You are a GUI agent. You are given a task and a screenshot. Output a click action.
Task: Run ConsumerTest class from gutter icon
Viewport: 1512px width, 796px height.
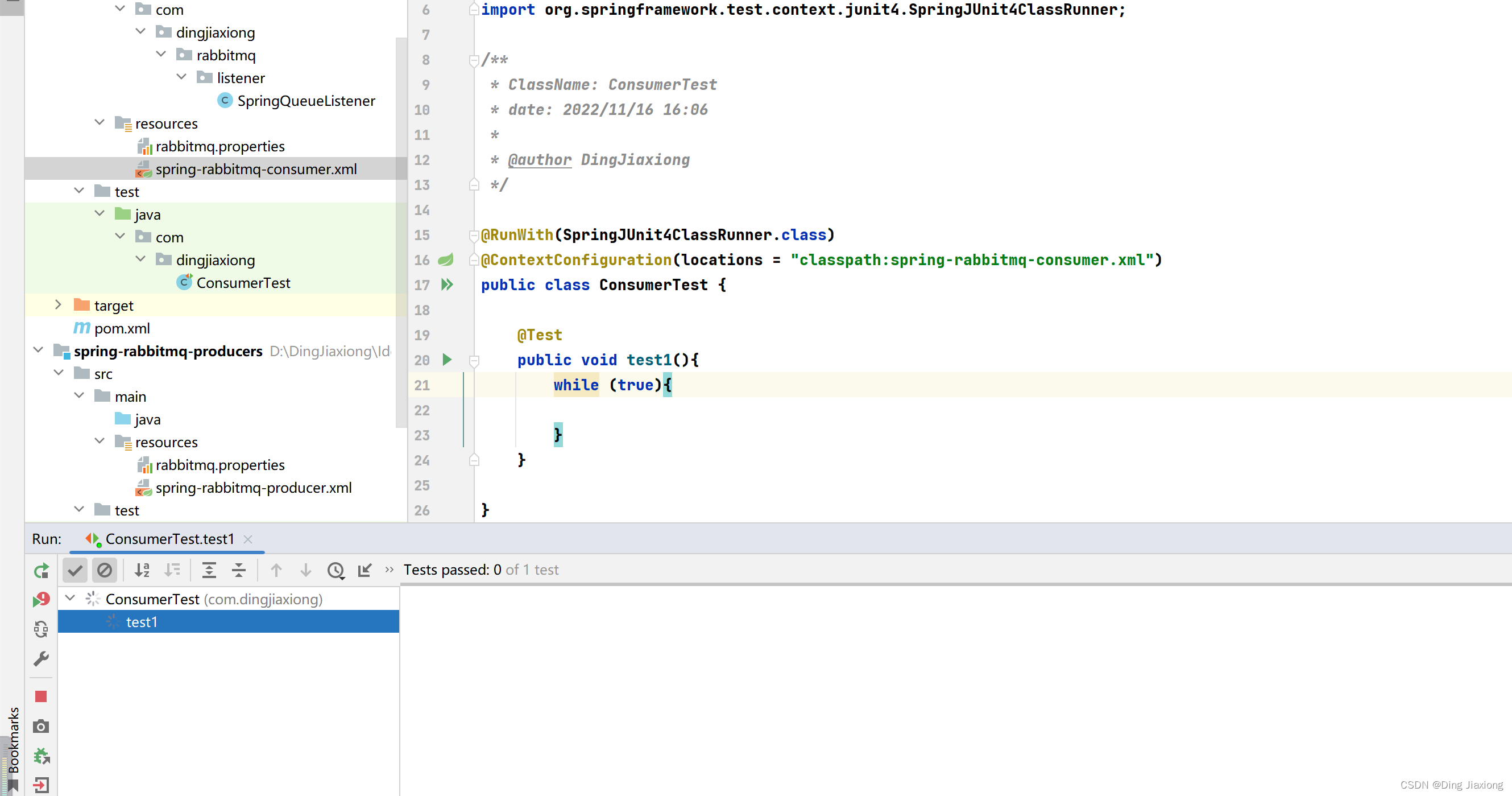tap(448, 285)
